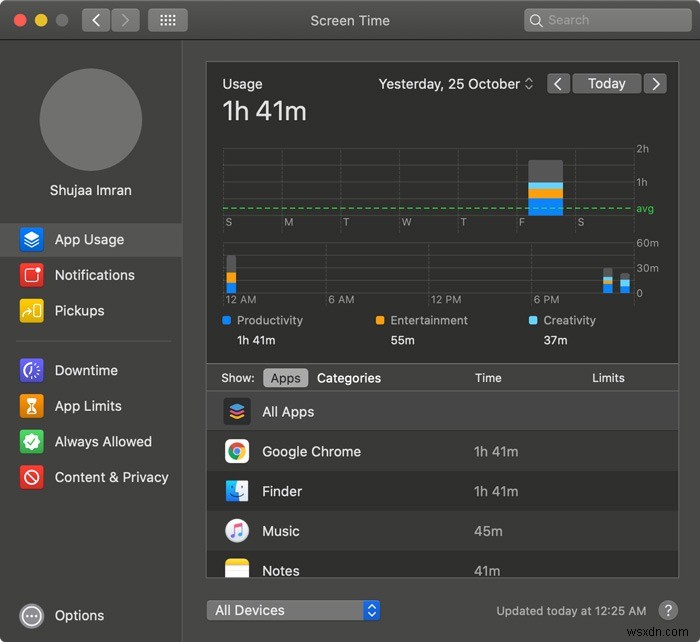Select the Friday bar in weekly chart
This screenshot has width=700, height=642.
(x=546, y=188)
